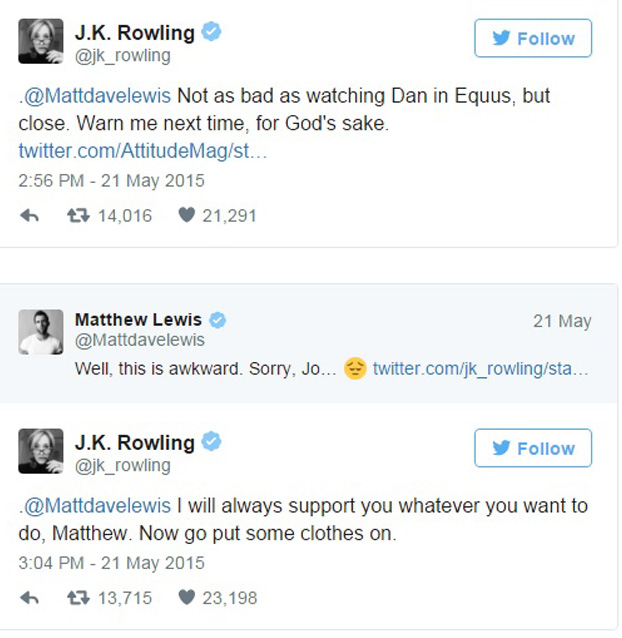Click verified badge next to Matthew Lewis
The height and width of the screenshot is (638, 622).
[x=217, y=320]
